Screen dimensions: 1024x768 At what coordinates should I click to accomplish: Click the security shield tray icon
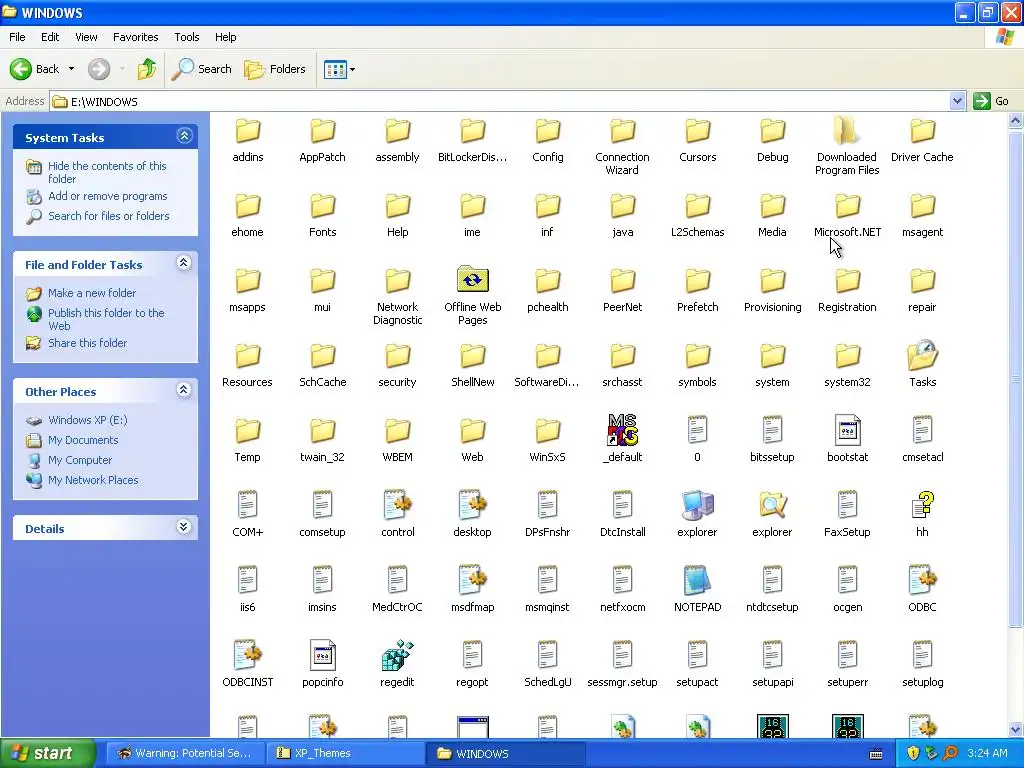[913, 754]
